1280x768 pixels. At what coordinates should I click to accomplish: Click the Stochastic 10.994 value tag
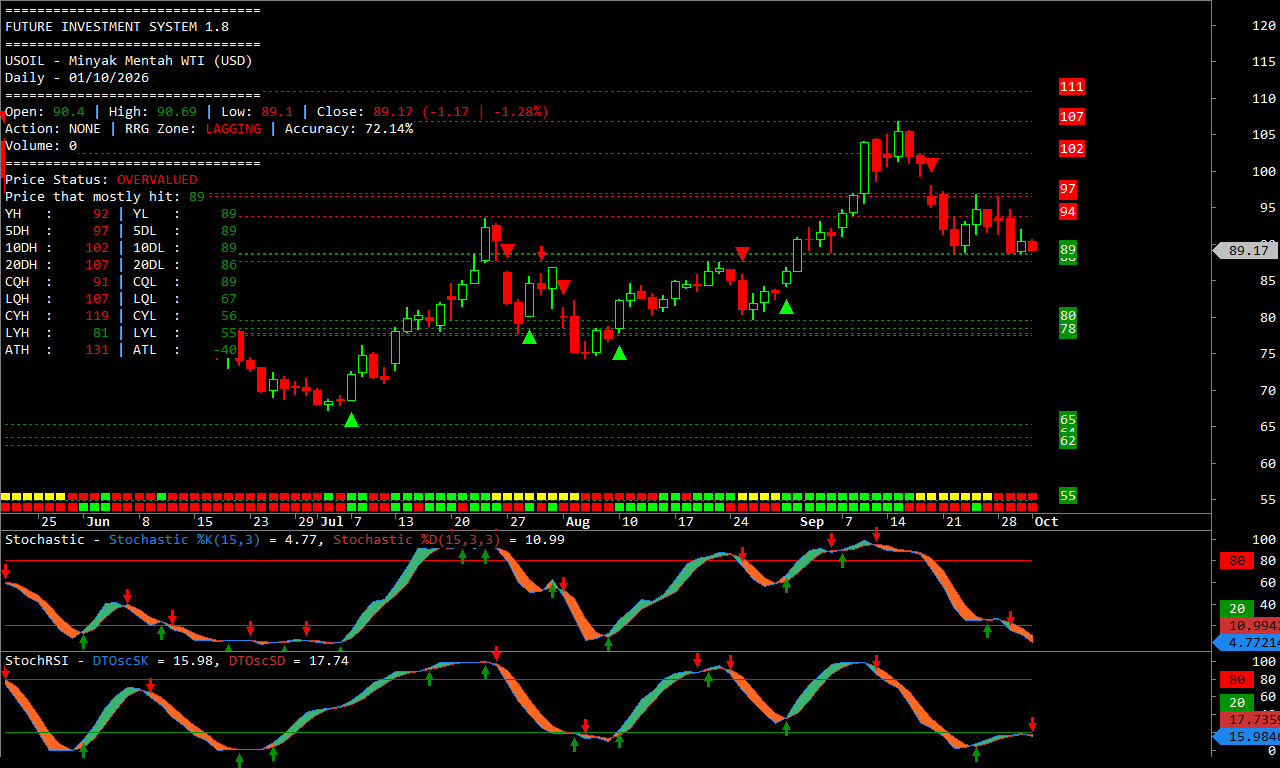click(x=1249, y=625)
